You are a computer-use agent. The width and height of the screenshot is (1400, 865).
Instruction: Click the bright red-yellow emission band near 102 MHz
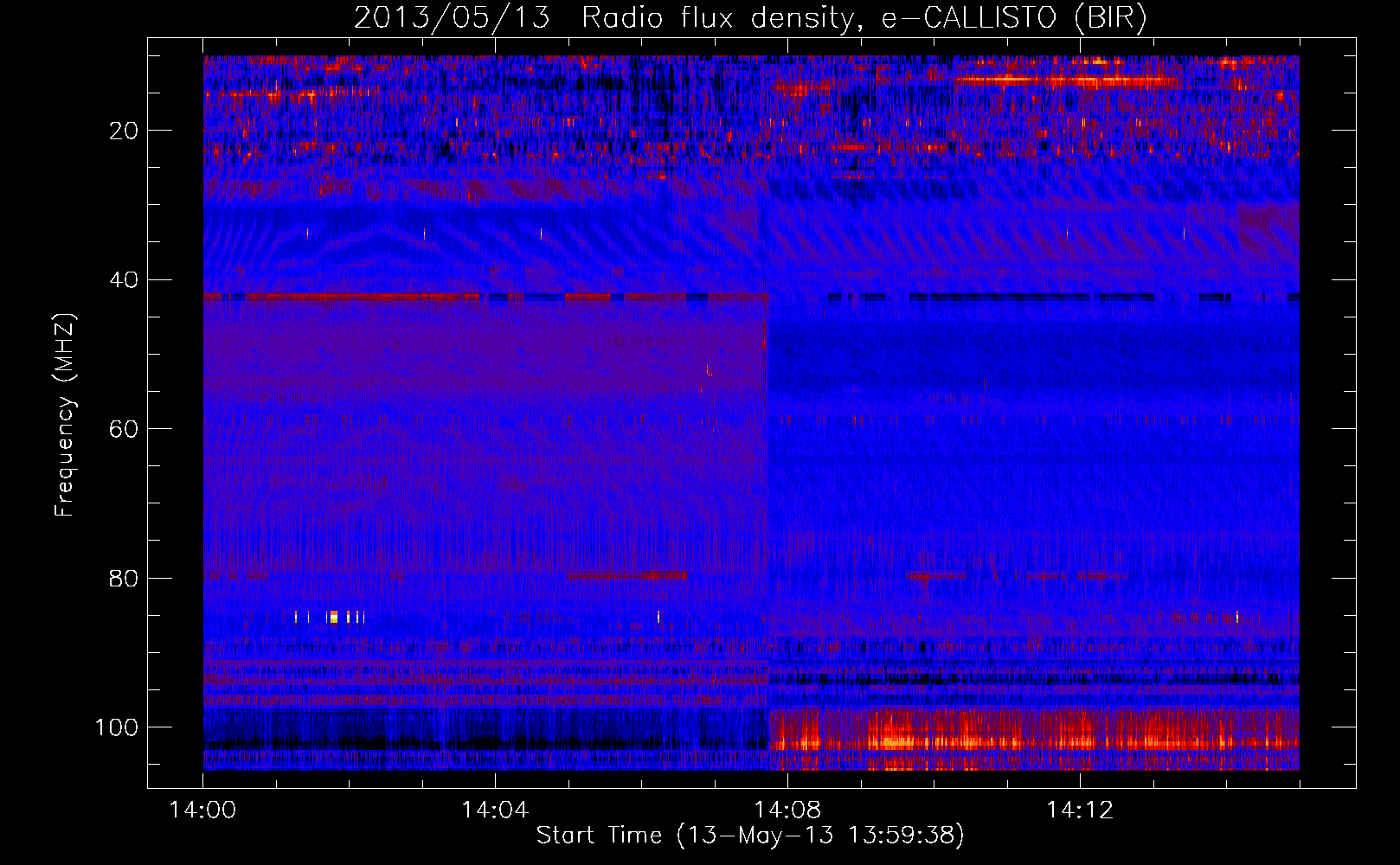tap(1034, 741)
